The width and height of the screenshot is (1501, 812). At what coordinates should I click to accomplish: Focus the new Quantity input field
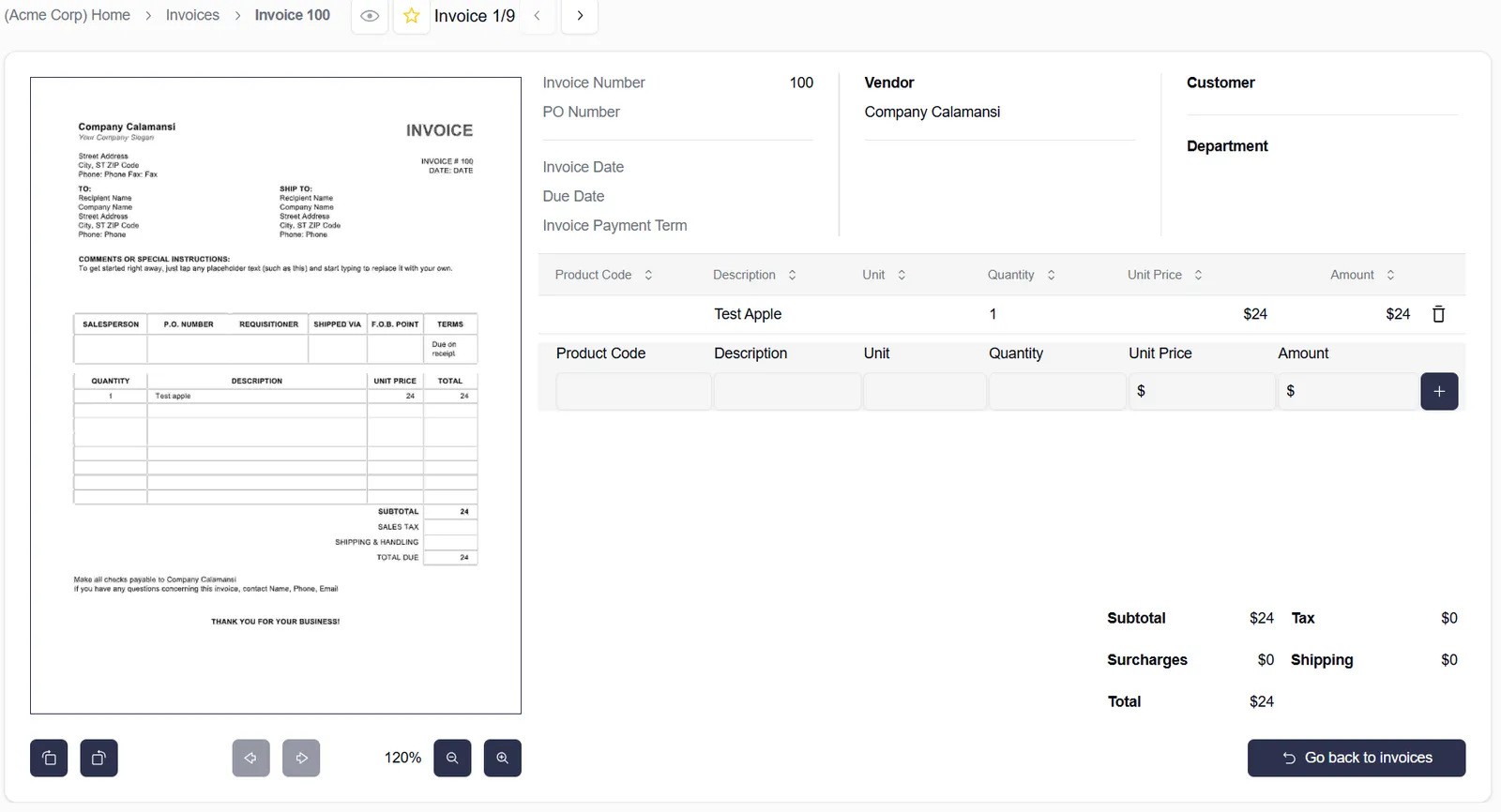1057,391
